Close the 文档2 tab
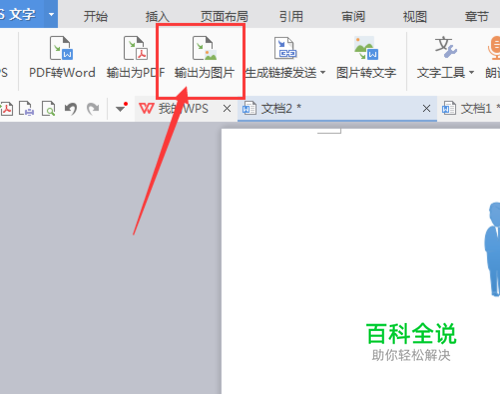Screen dimensions: 500x394 pyautogui.click(x=426, y=109)
